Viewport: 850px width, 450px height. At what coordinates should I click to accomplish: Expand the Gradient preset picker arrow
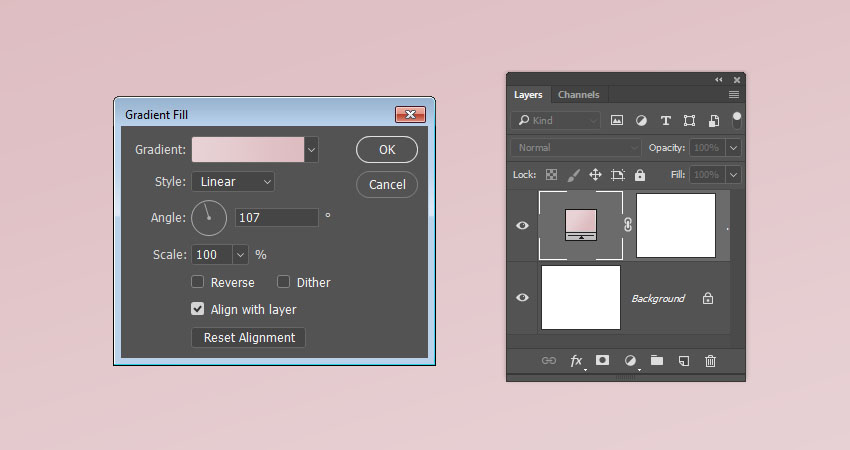312,150
